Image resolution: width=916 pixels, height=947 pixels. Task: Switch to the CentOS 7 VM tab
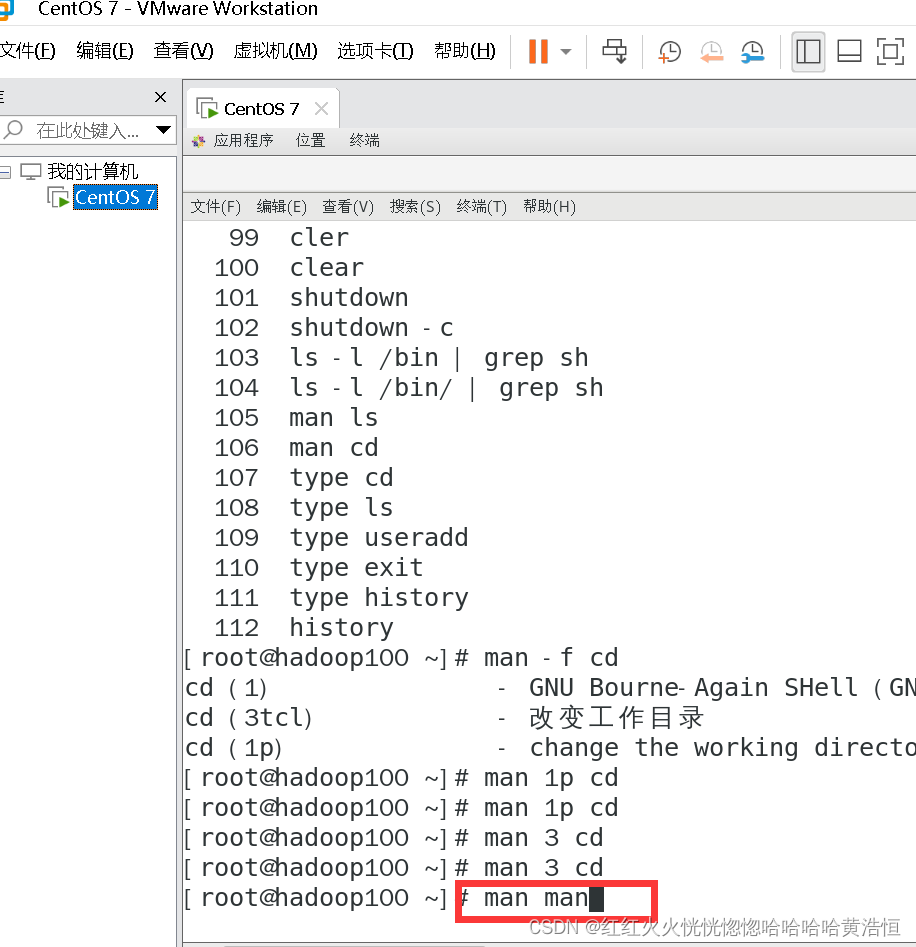(x=261, y=109)
